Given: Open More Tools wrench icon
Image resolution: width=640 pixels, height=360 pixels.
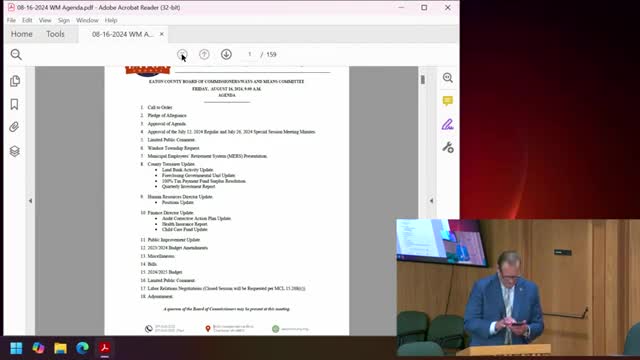Looking at the screenshot, I should 448,147.
